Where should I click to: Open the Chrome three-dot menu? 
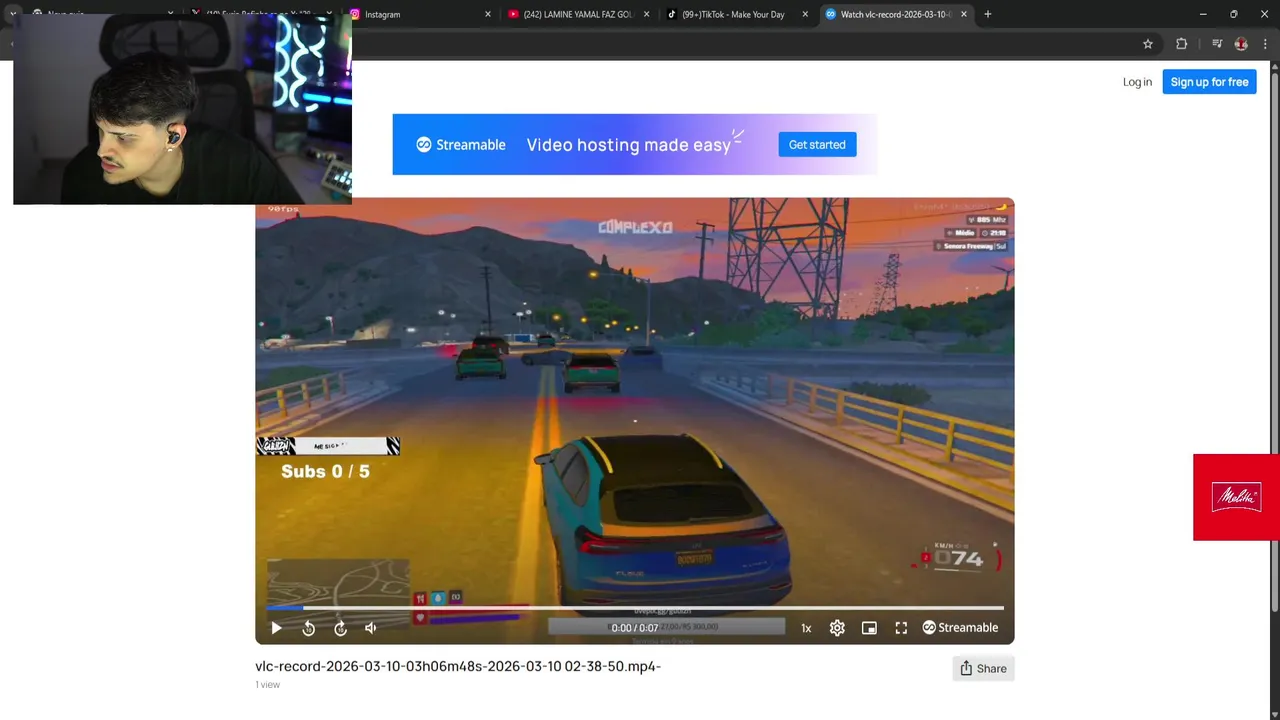pyautogui.click(x=1266, y=44)
